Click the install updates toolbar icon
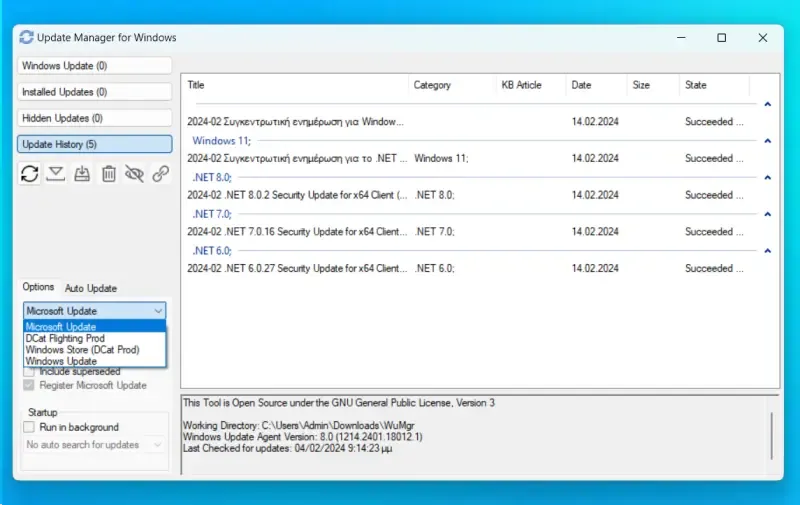Screen dimensions: 800x505 point(82,174)
